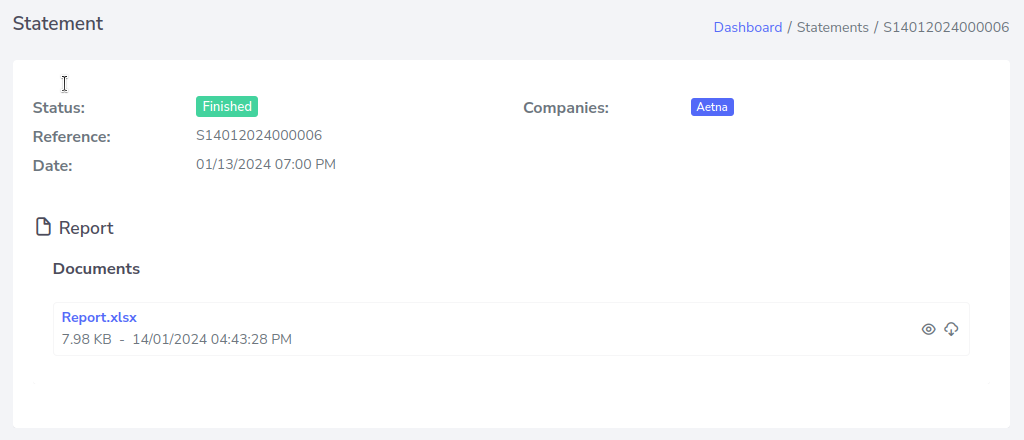Image resolution: width=1024 pixels, height=440 pixels.
Task: Click the Documents subheading
Action: 96,269
